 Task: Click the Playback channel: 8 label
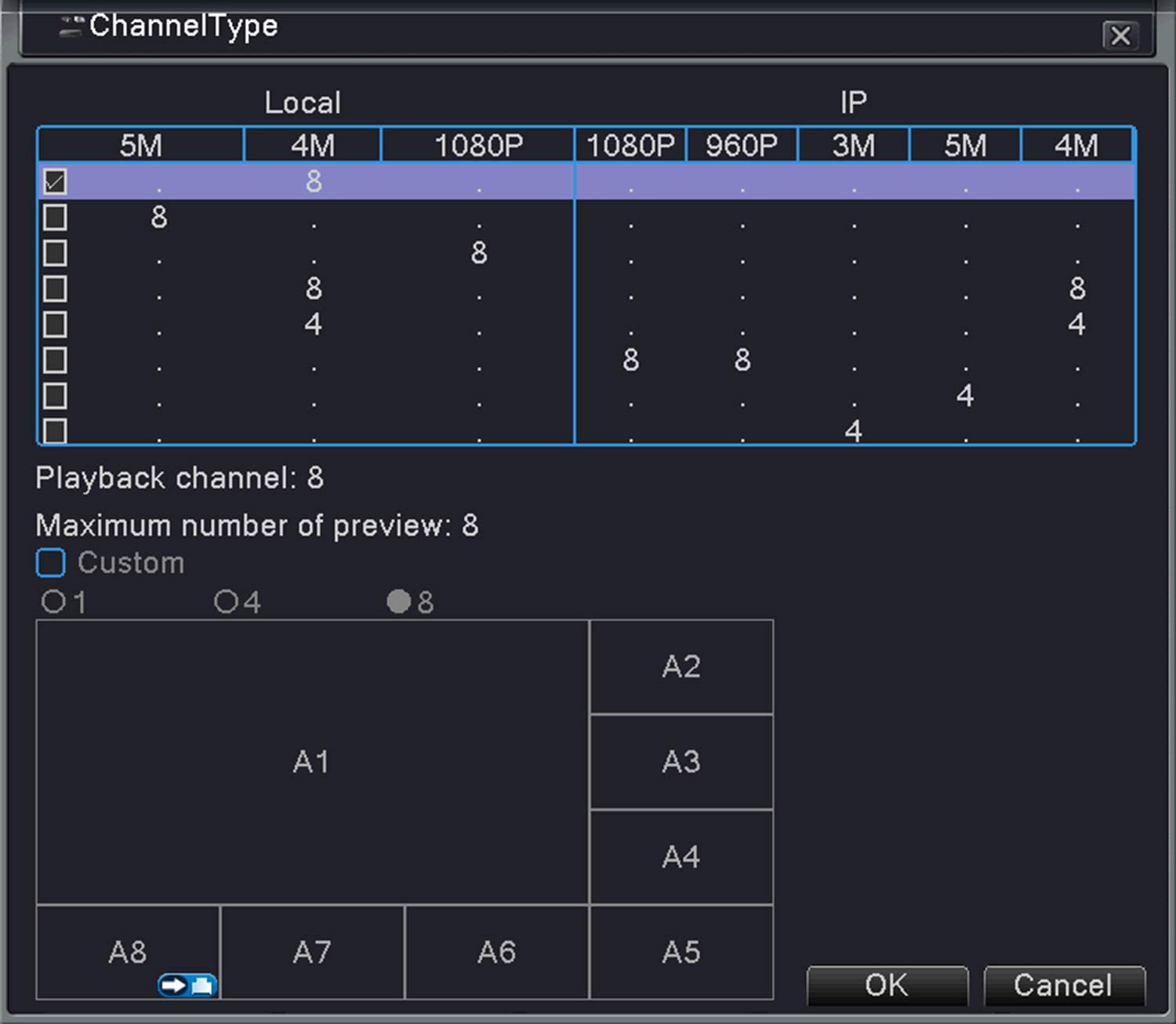180,478
